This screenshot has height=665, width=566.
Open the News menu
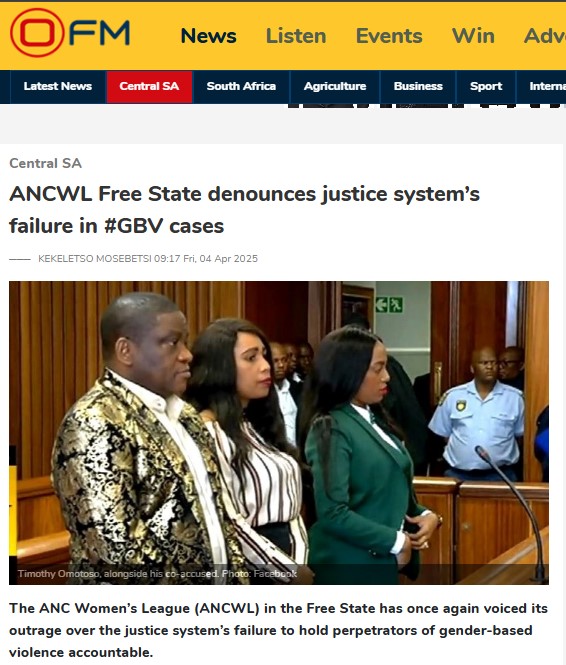point(209,36)
